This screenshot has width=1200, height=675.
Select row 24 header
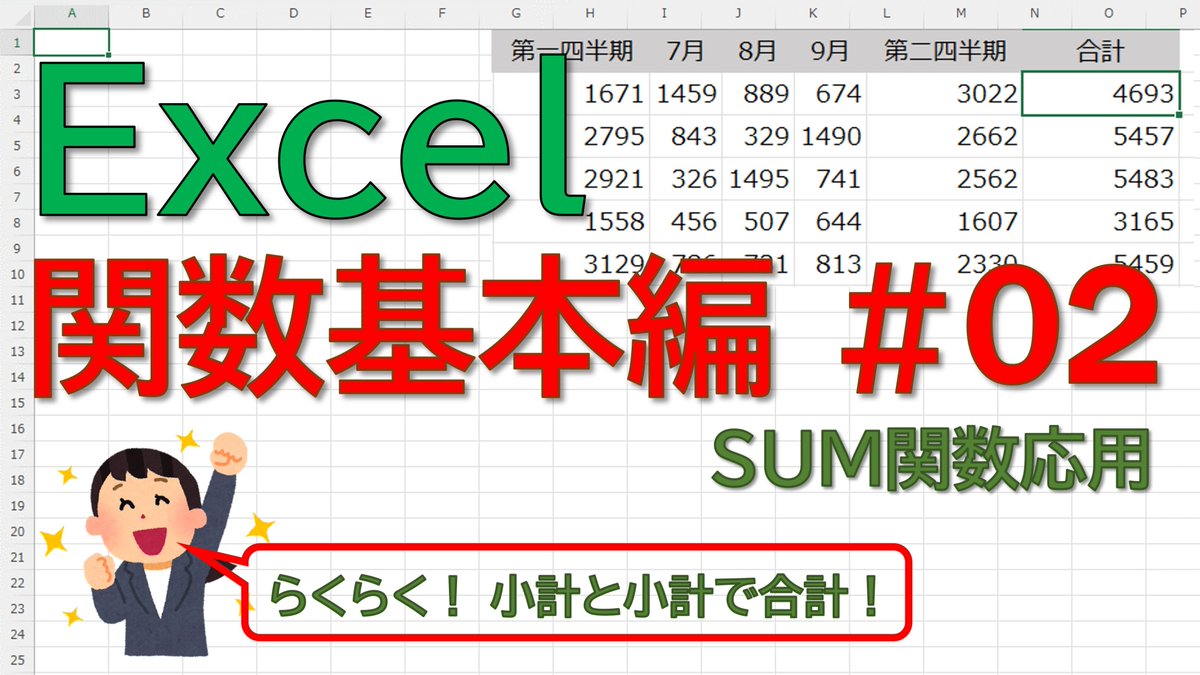(x=16, y=635)
